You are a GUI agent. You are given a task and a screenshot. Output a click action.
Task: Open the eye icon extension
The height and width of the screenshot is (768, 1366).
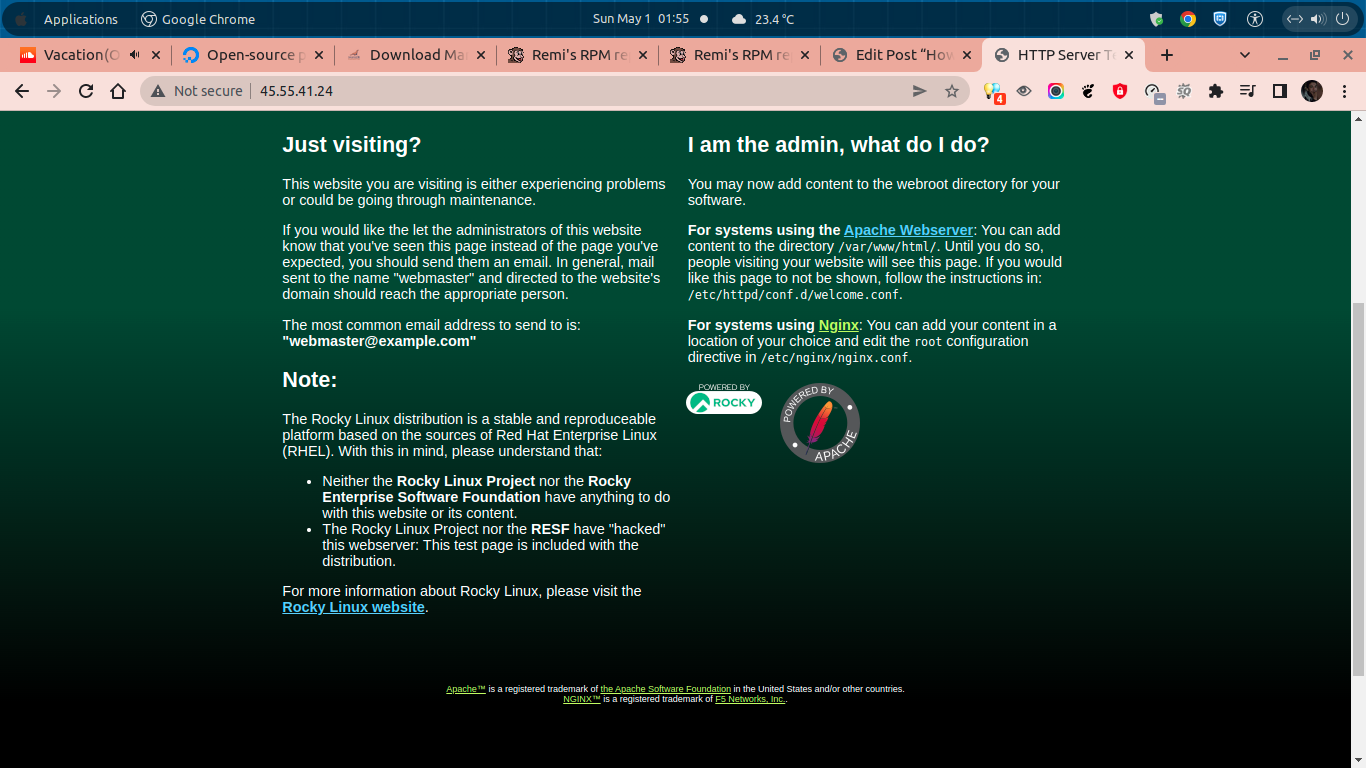1024,91
